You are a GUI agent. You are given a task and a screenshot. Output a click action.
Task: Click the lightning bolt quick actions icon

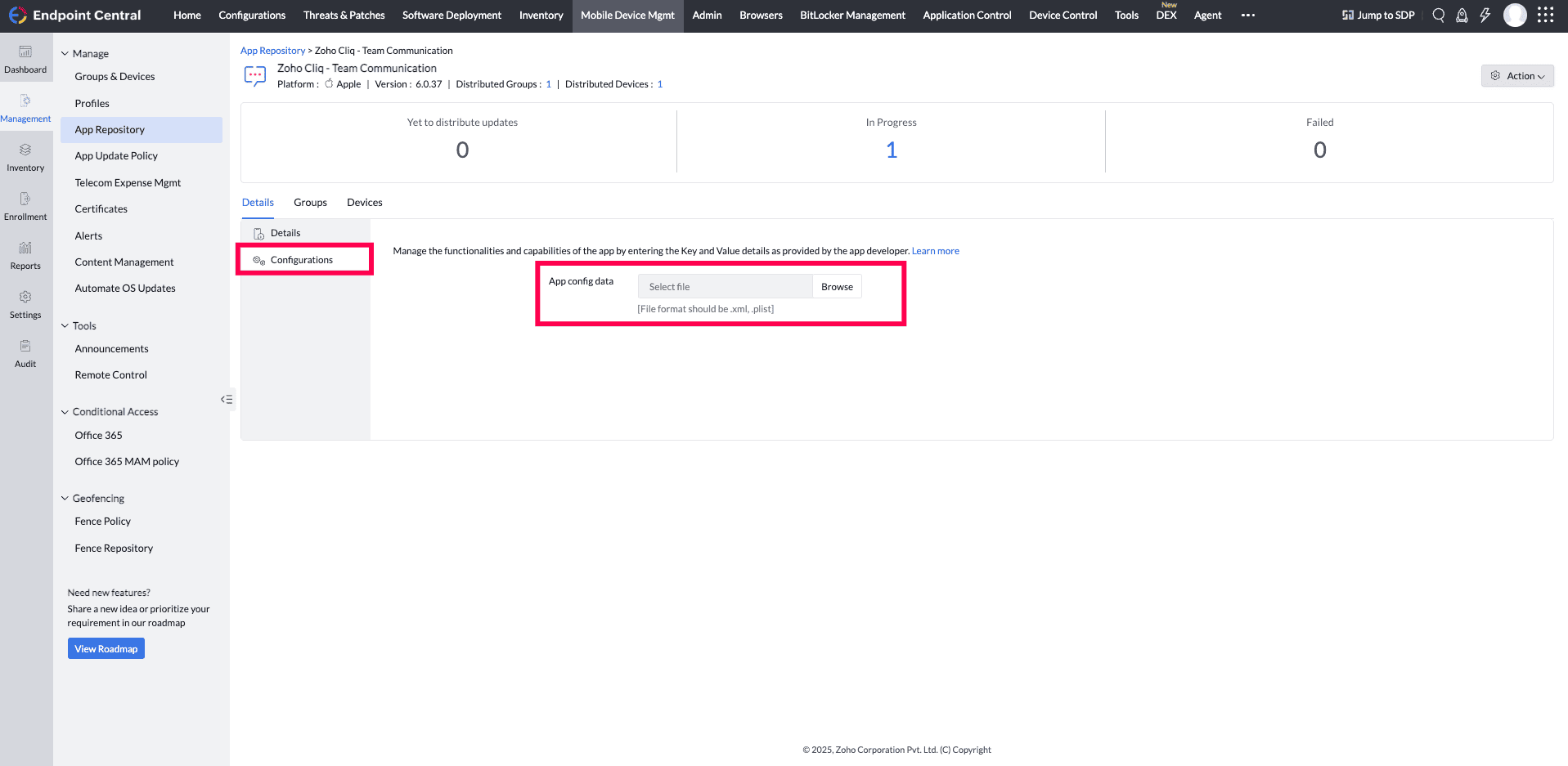tap(1485, 16)
